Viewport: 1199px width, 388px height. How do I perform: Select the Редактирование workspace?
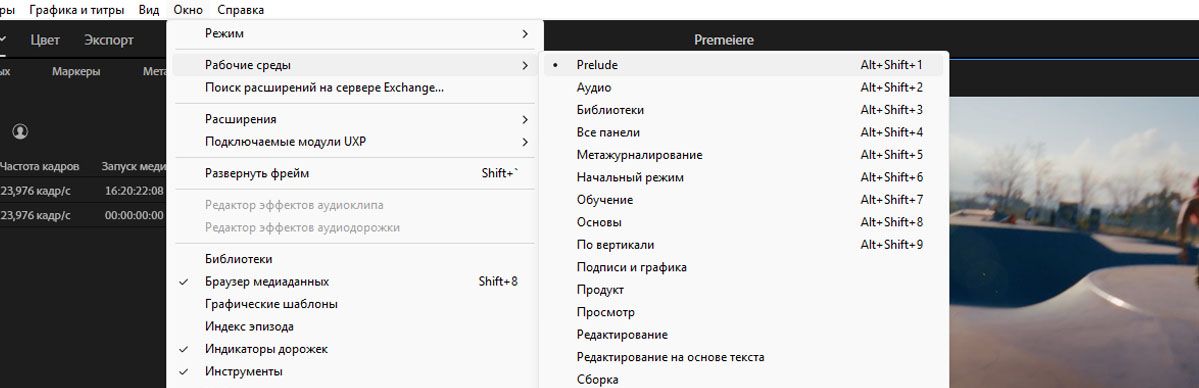[743, 334]
